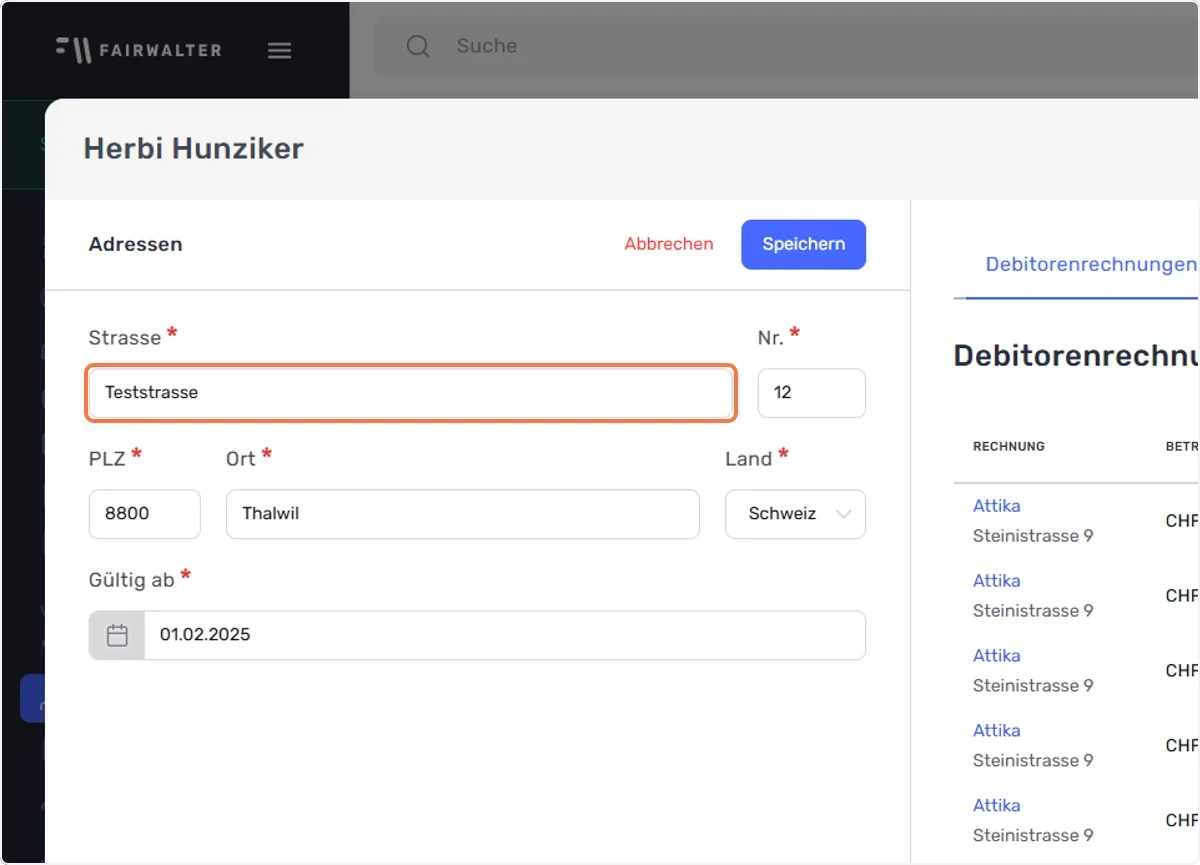
Task: Expand the Land dropdown chevron
Action: tap(843, 514)
